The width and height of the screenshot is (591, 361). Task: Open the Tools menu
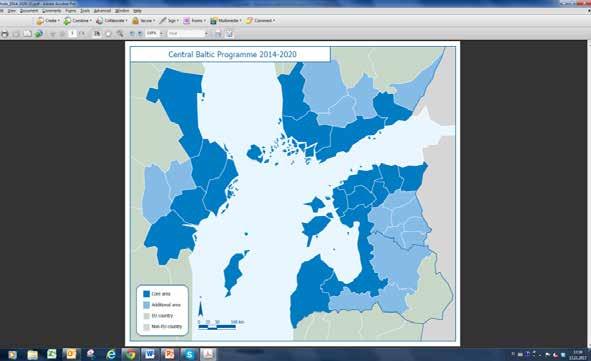click(85, 11)
